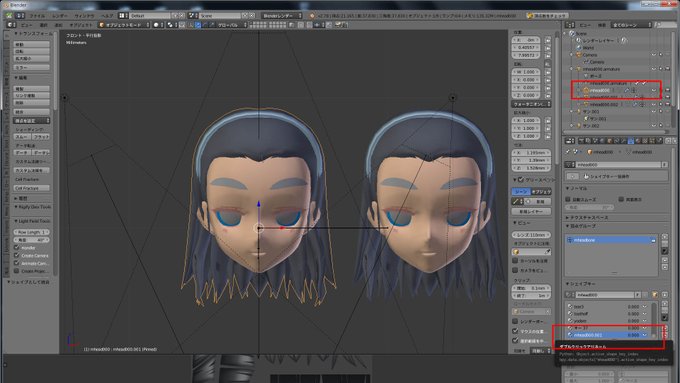Open the Blenderレンダー engine dropdown
The width and height of the screenshot is (680, 383).
[x=281, y=16]
